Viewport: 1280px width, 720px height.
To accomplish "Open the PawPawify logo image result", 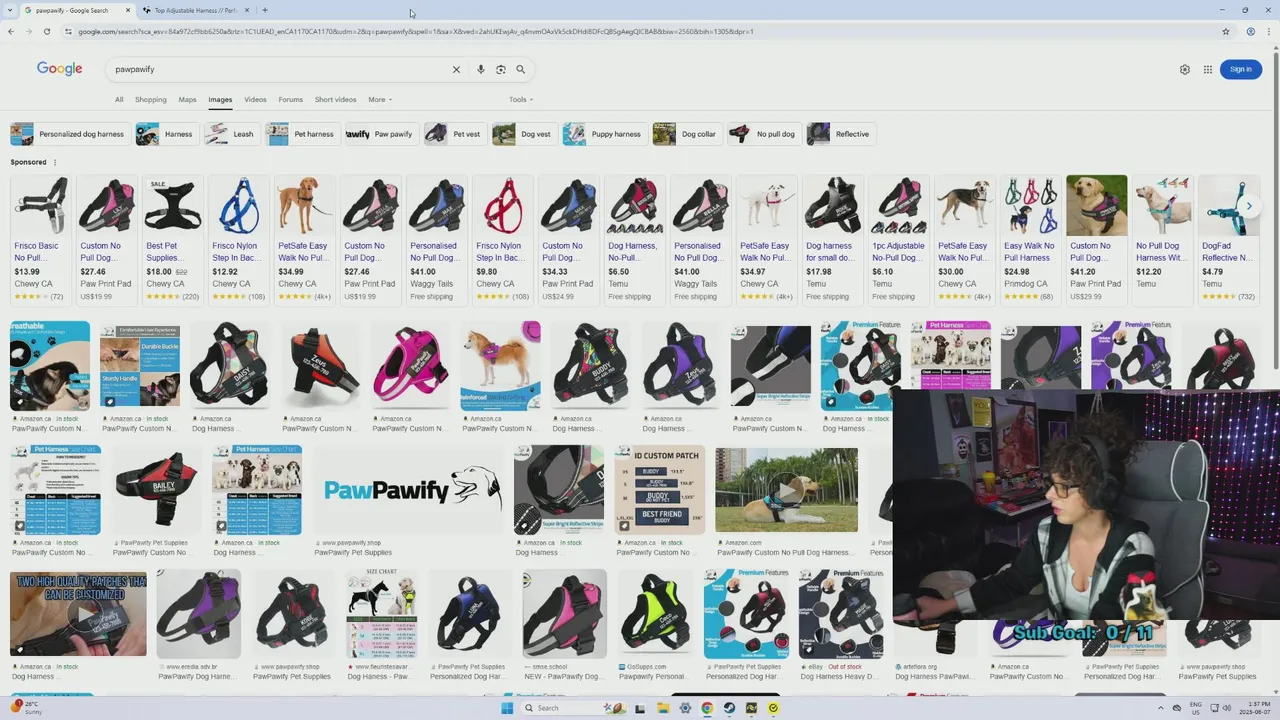I will (x=412, y=490).
